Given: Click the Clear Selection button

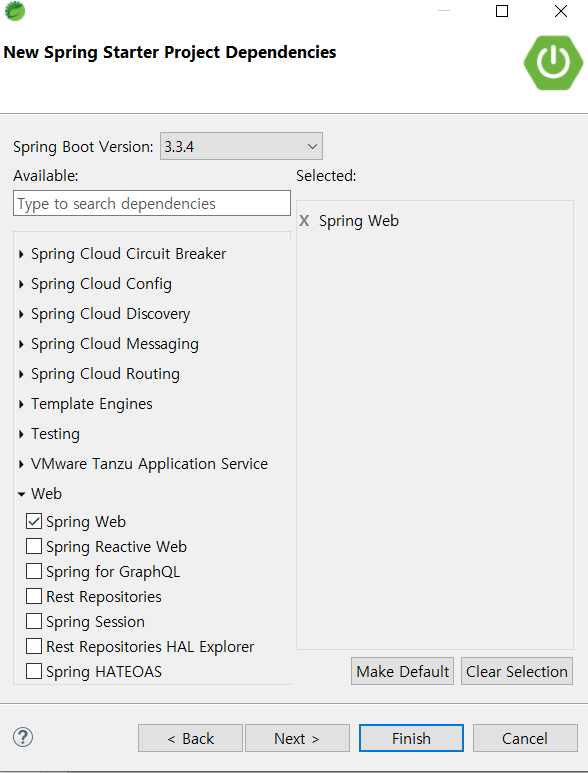Looking at the screenshot, I should point(517,671).
